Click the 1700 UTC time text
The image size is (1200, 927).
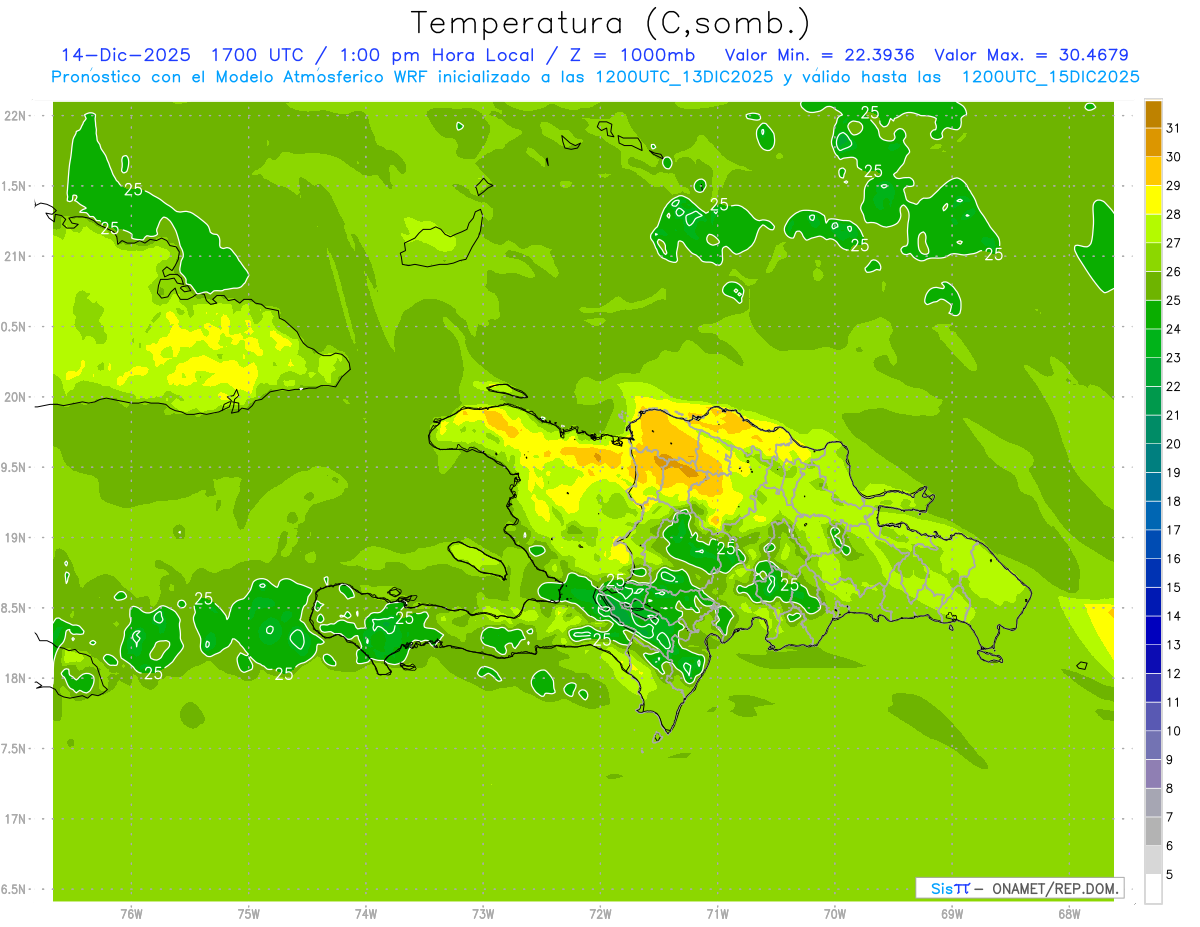256,55
